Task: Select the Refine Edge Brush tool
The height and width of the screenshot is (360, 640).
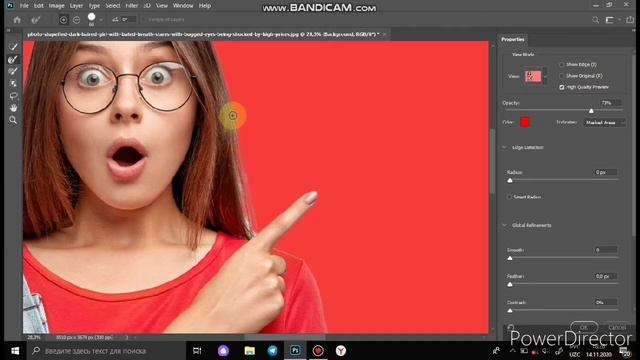Action: pos(13,59)
